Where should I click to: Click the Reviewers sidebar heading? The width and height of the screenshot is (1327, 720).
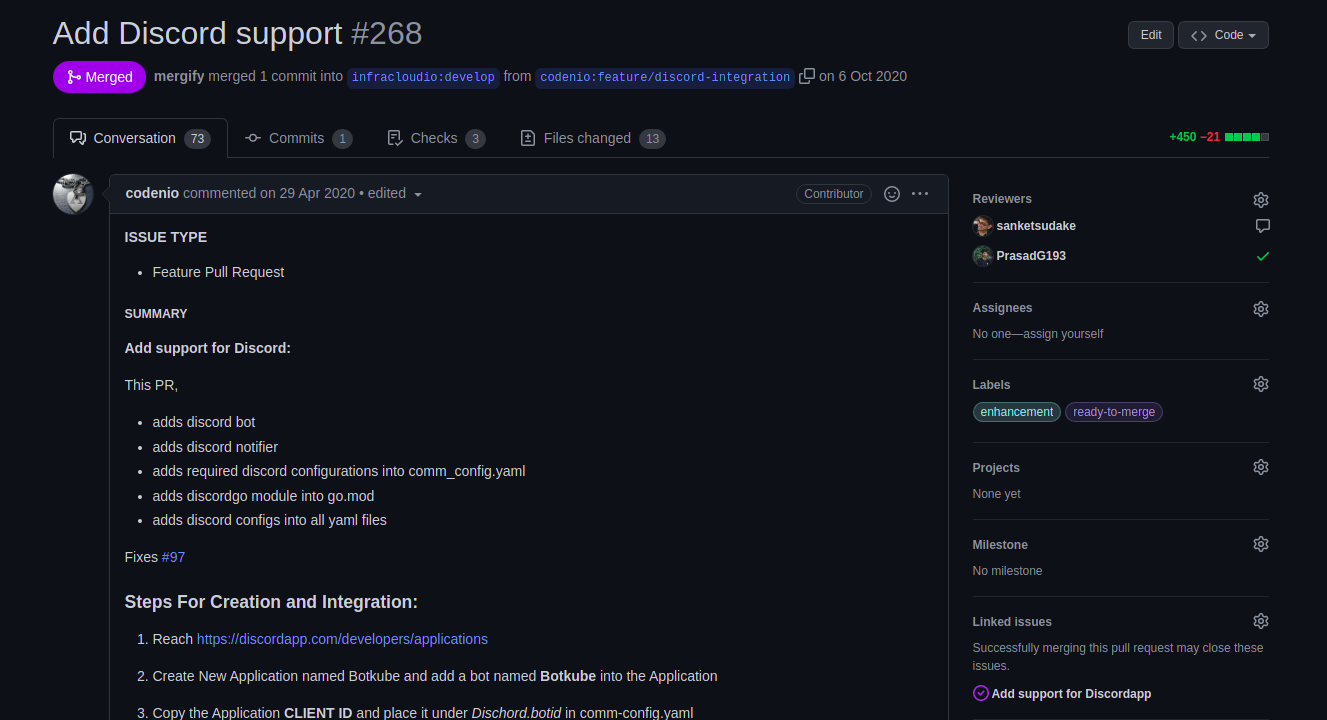[1002, 199]
